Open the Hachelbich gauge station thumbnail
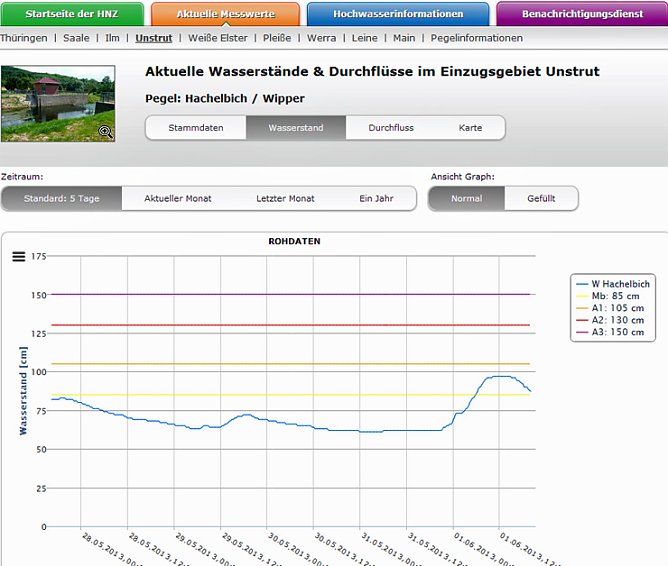668x566 pixels. coord(57,103)
